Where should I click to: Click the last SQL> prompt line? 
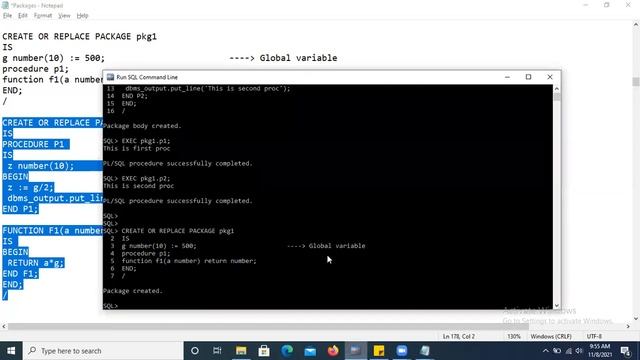111,306
